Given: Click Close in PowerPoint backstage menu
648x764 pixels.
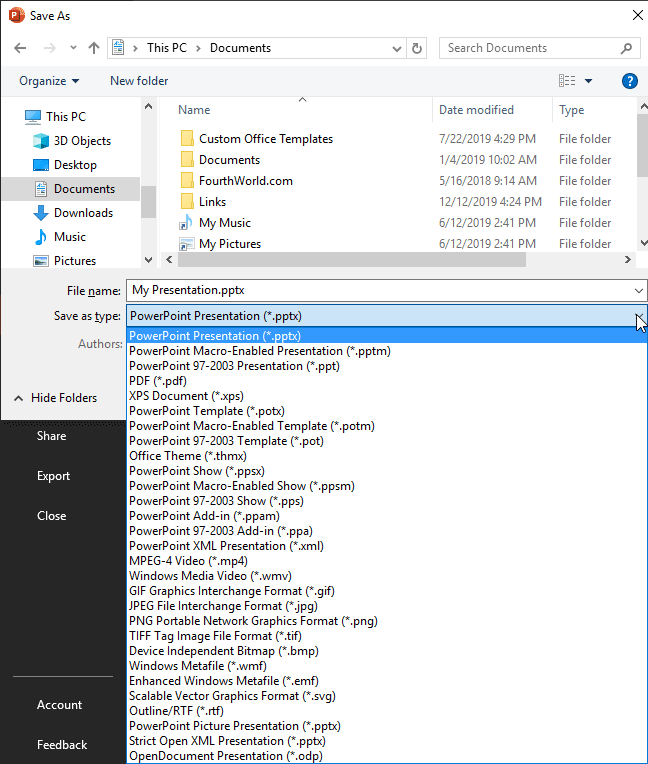Looking at the screenshot, I should [x=51, y=516].
